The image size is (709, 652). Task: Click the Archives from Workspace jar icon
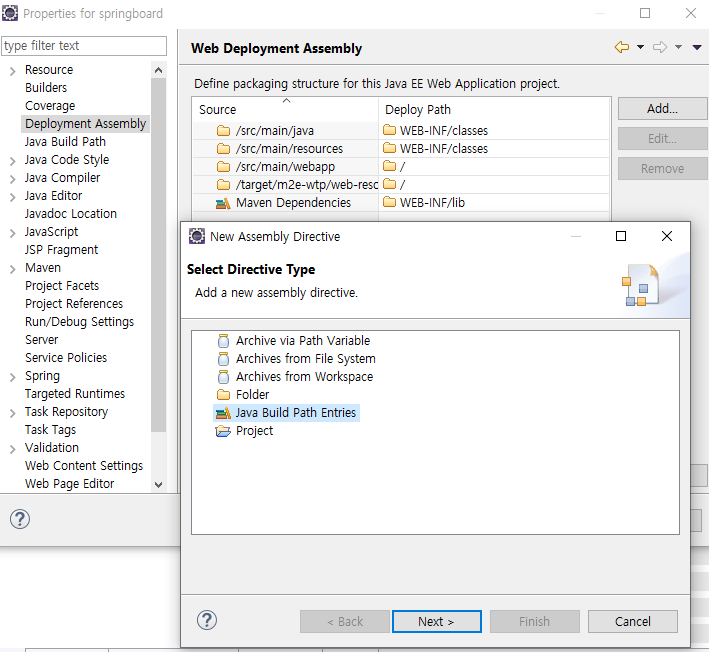click(x=223, y=377)
